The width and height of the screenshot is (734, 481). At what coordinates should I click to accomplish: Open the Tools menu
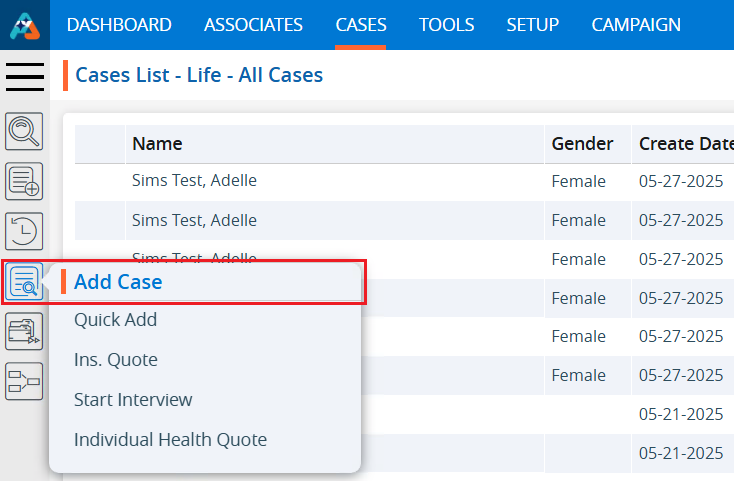point(446,25)
